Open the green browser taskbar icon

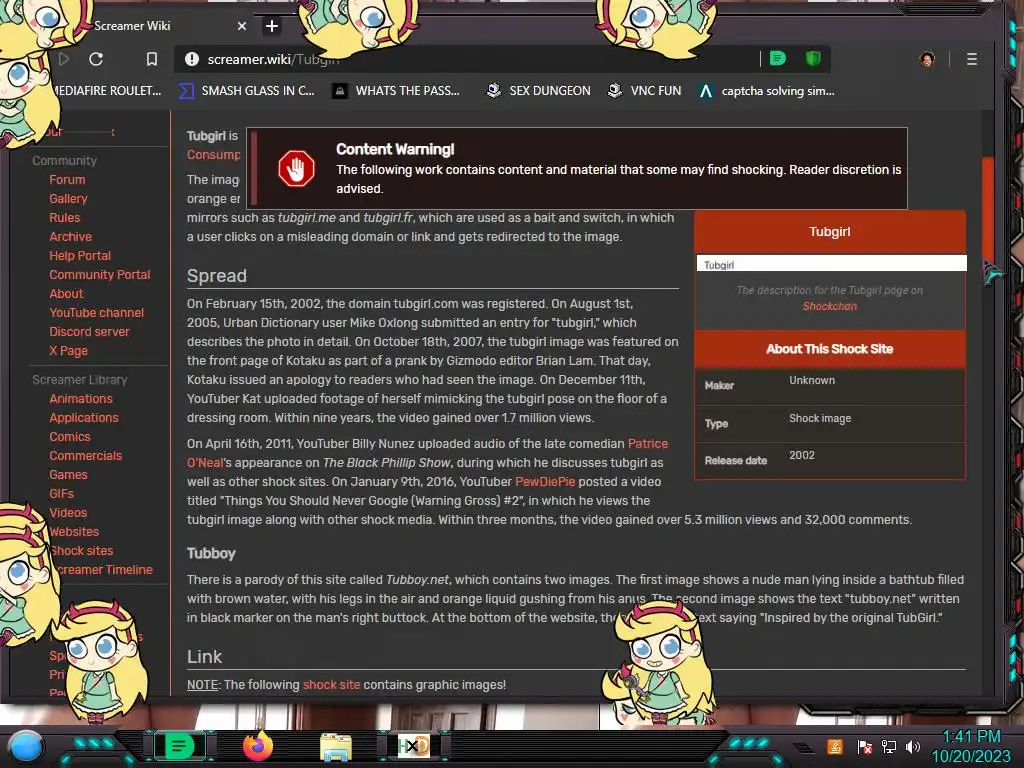coord(178,746)
